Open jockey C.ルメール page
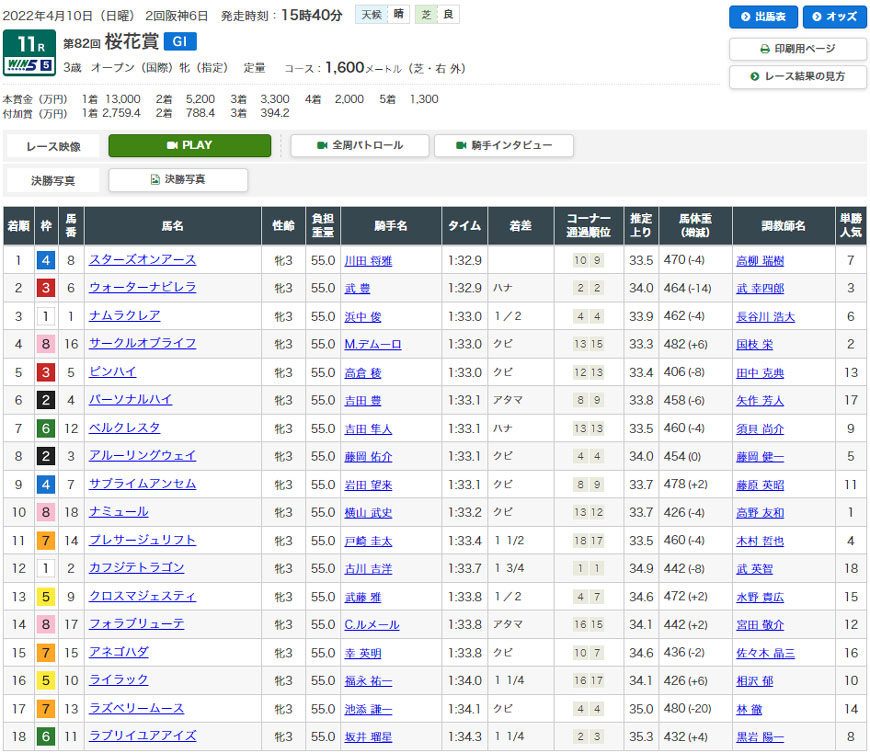 tap(371, 625)
